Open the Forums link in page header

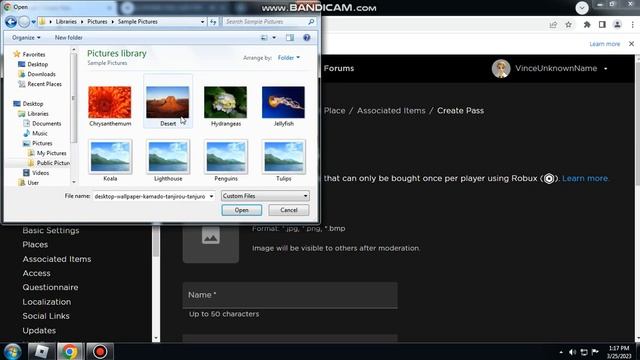coord(339,69)
